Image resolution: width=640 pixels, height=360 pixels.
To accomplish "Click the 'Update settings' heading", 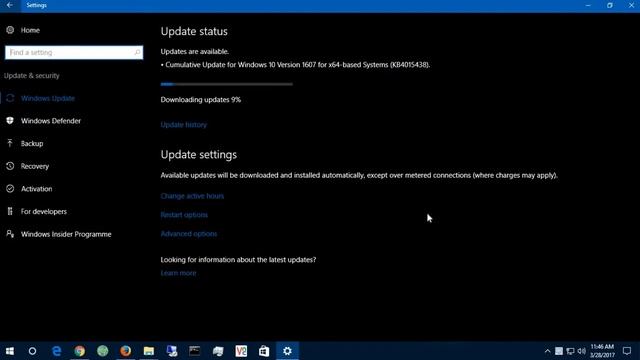I will pos(199,155).
